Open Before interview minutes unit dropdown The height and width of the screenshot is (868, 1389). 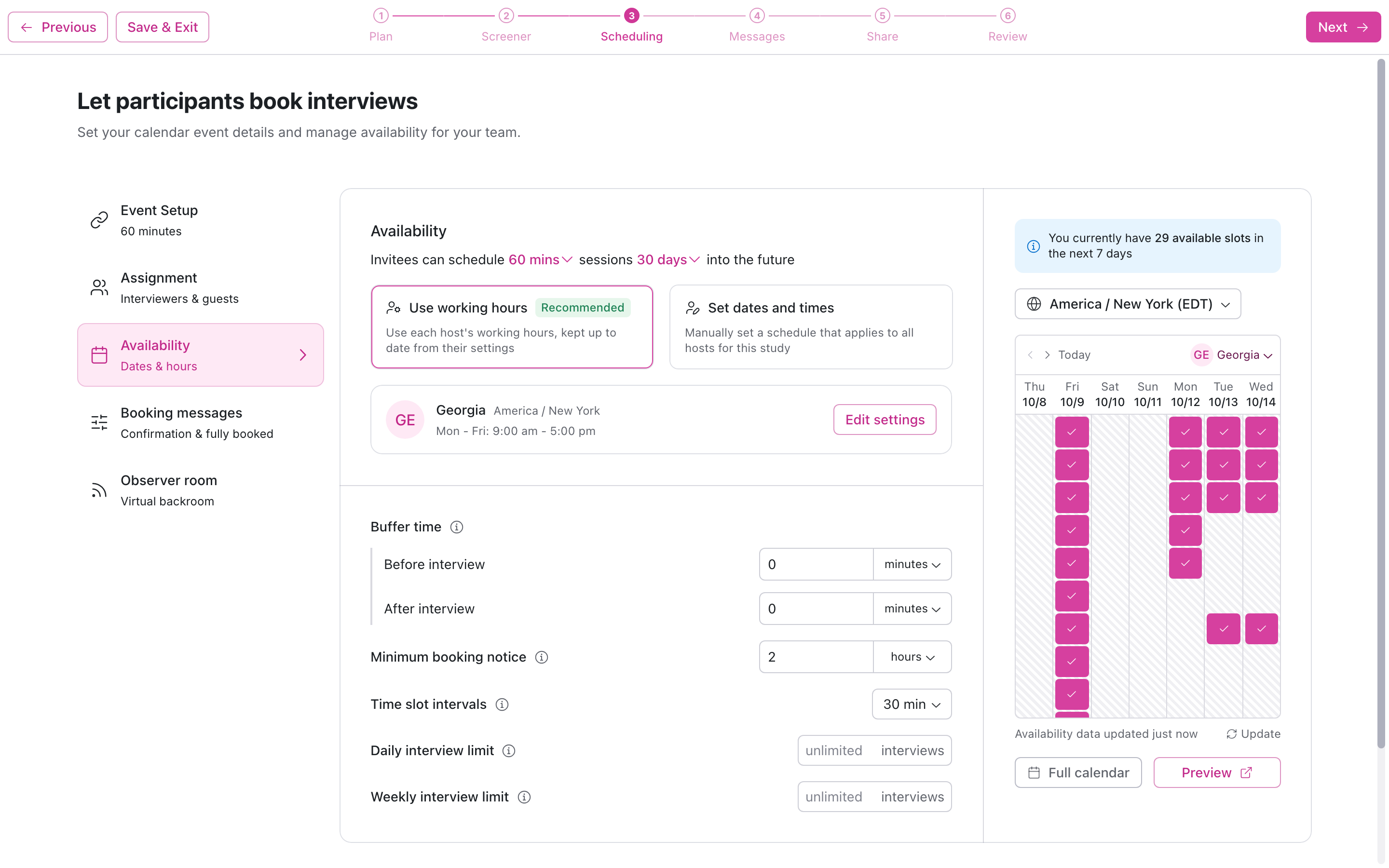point(912,564)
